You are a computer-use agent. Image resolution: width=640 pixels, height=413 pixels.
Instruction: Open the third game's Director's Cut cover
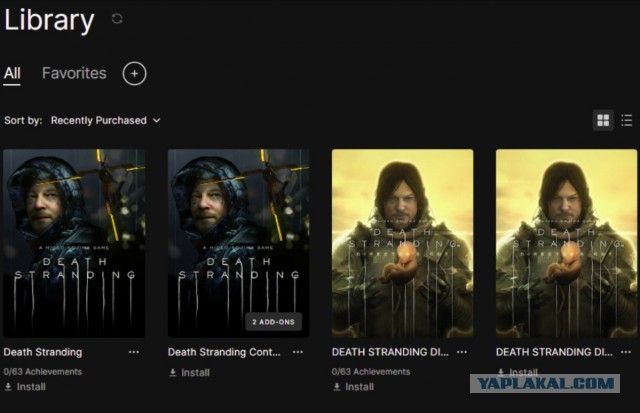coord(402,243)
